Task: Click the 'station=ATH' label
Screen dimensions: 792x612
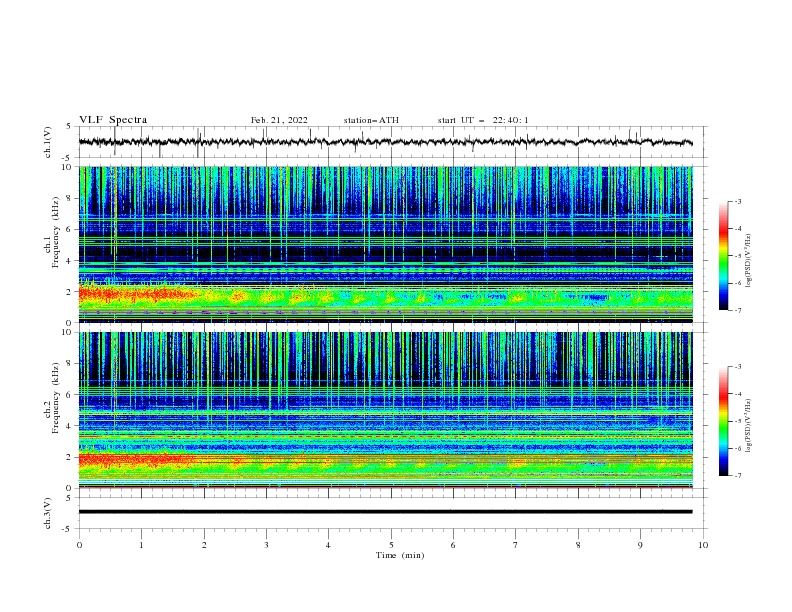Action: 371,120
